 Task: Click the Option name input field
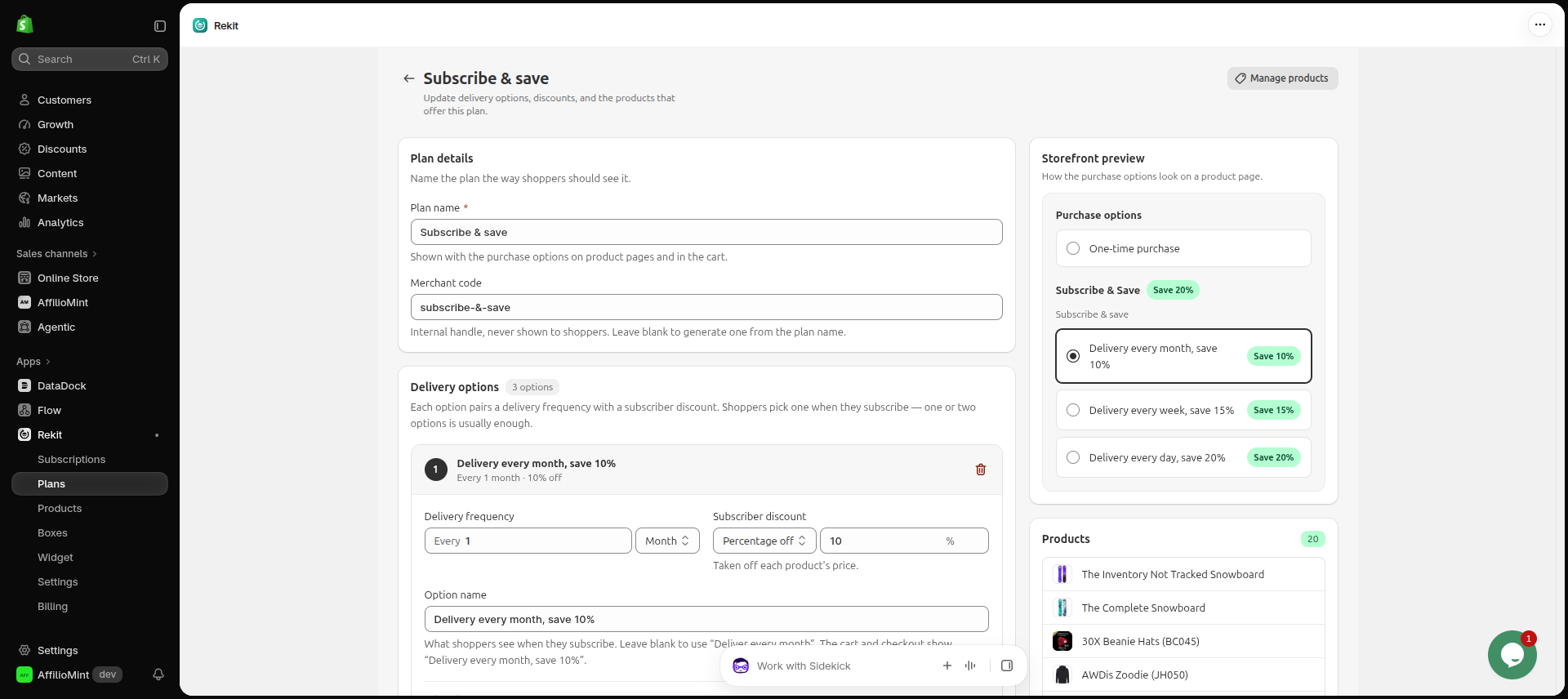(x=706, y=619)
